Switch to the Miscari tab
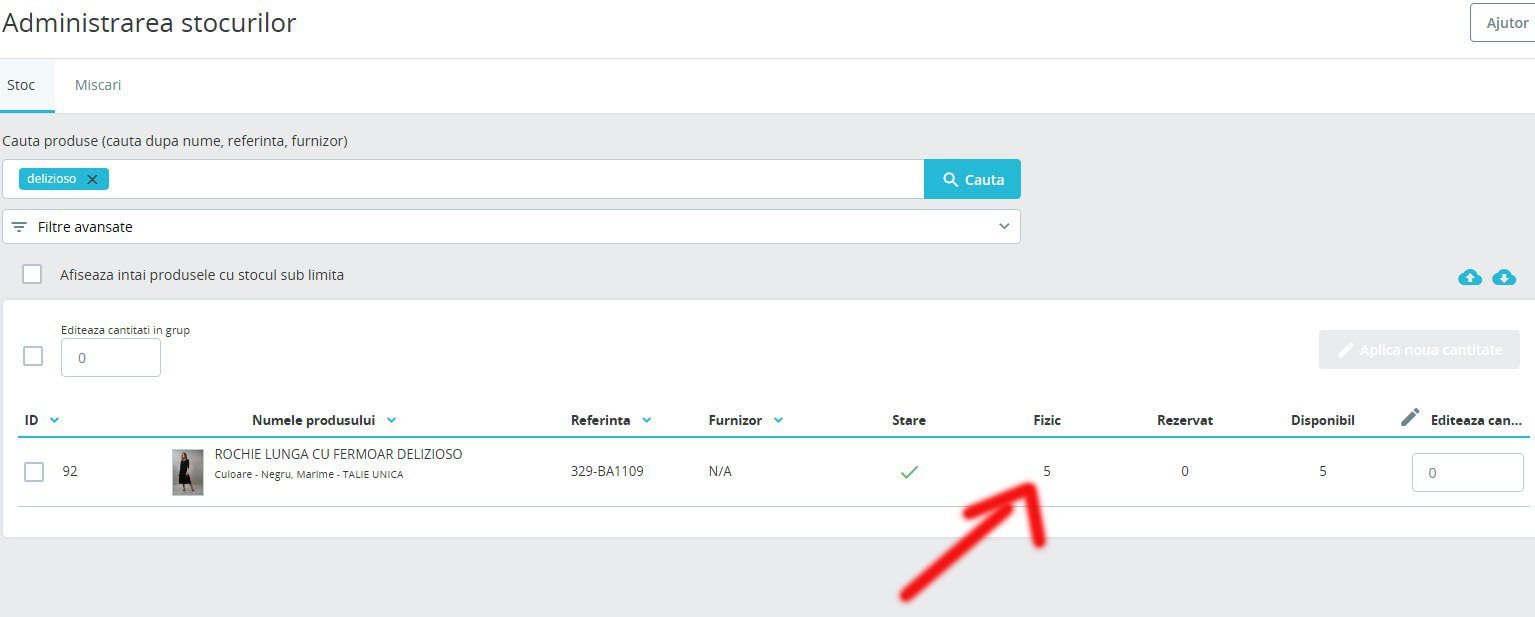The height and width of the screenshot is (617, 1535). 98,85
